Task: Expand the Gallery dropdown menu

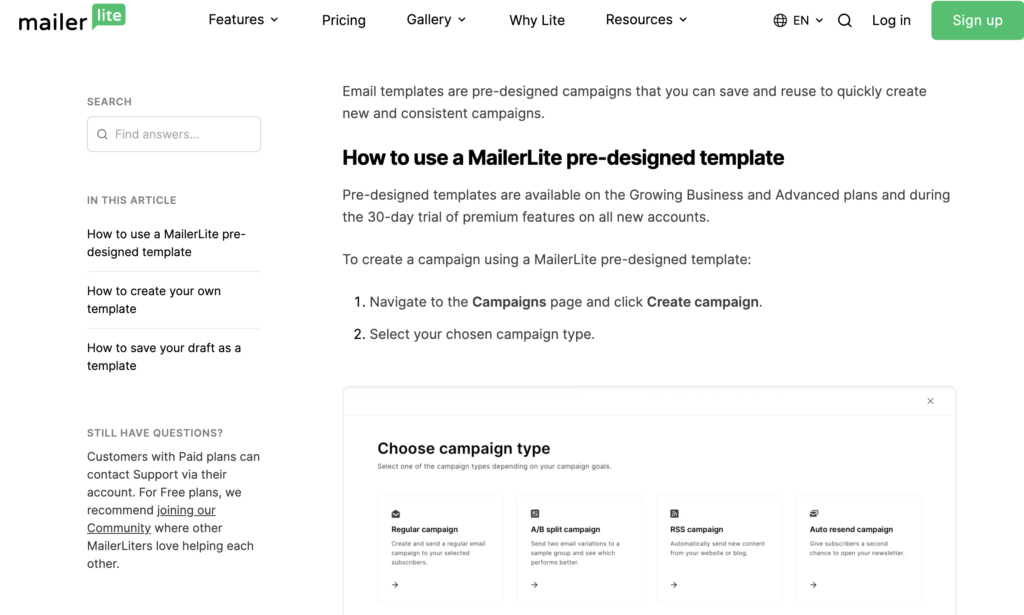Action: (x=436, y=20)
